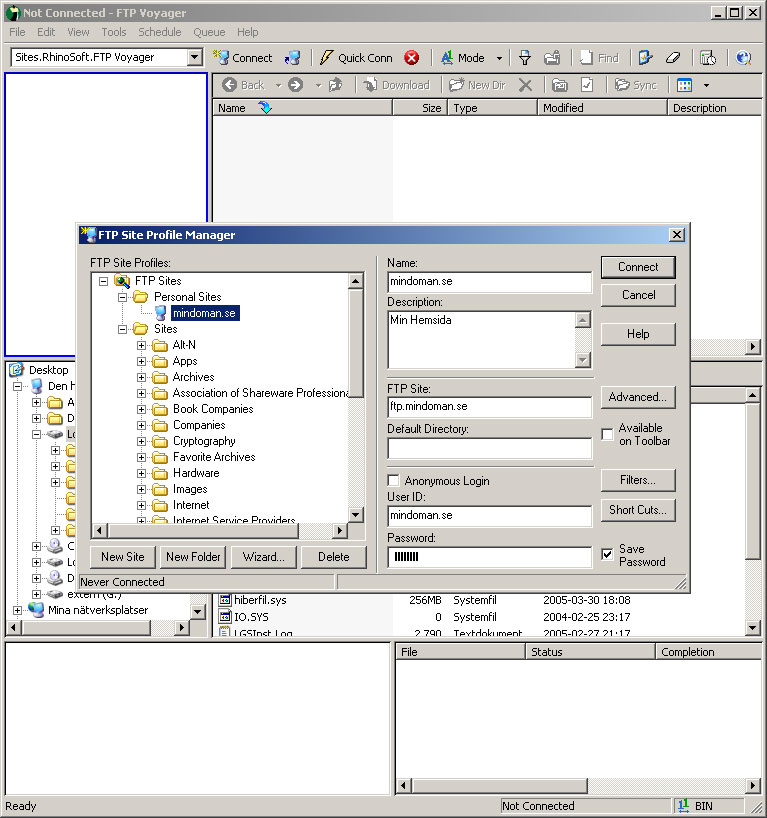Click the BIN transfer mode status icon
Screen dimensions: 767x818
pos(684,805)
